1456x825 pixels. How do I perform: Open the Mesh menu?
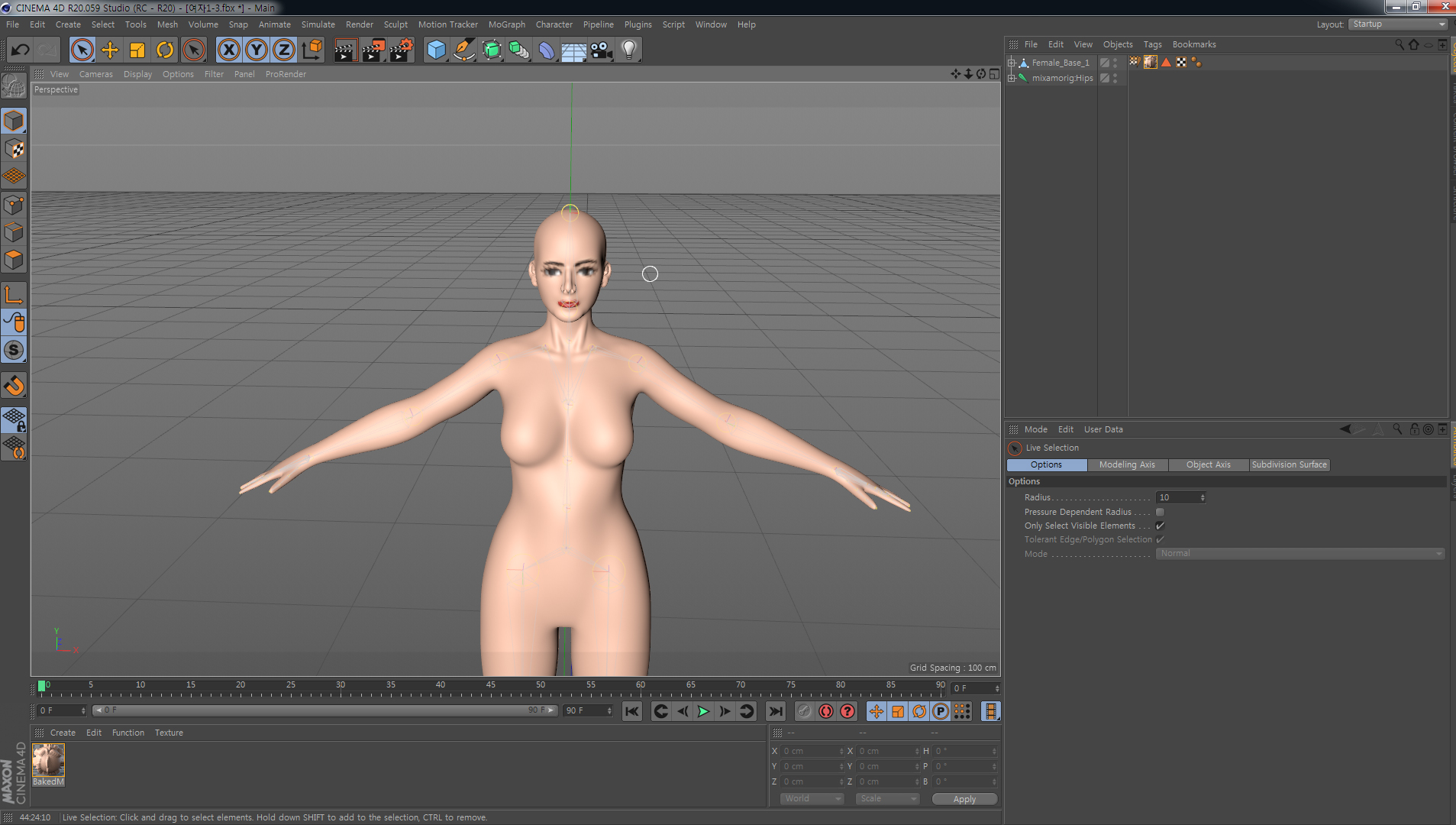[167, 24]
